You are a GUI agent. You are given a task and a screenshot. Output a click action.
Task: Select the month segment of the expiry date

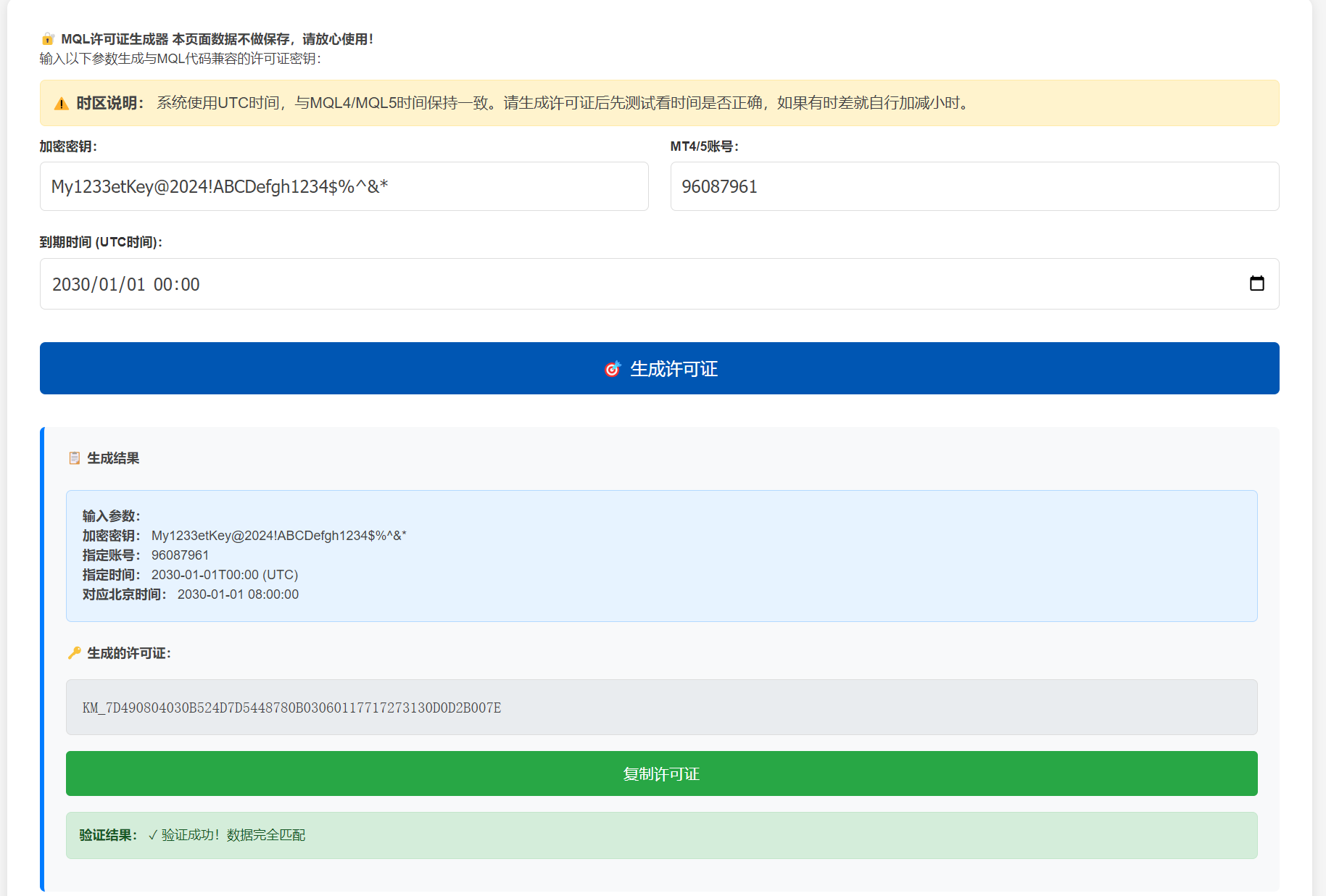(107, 284)
